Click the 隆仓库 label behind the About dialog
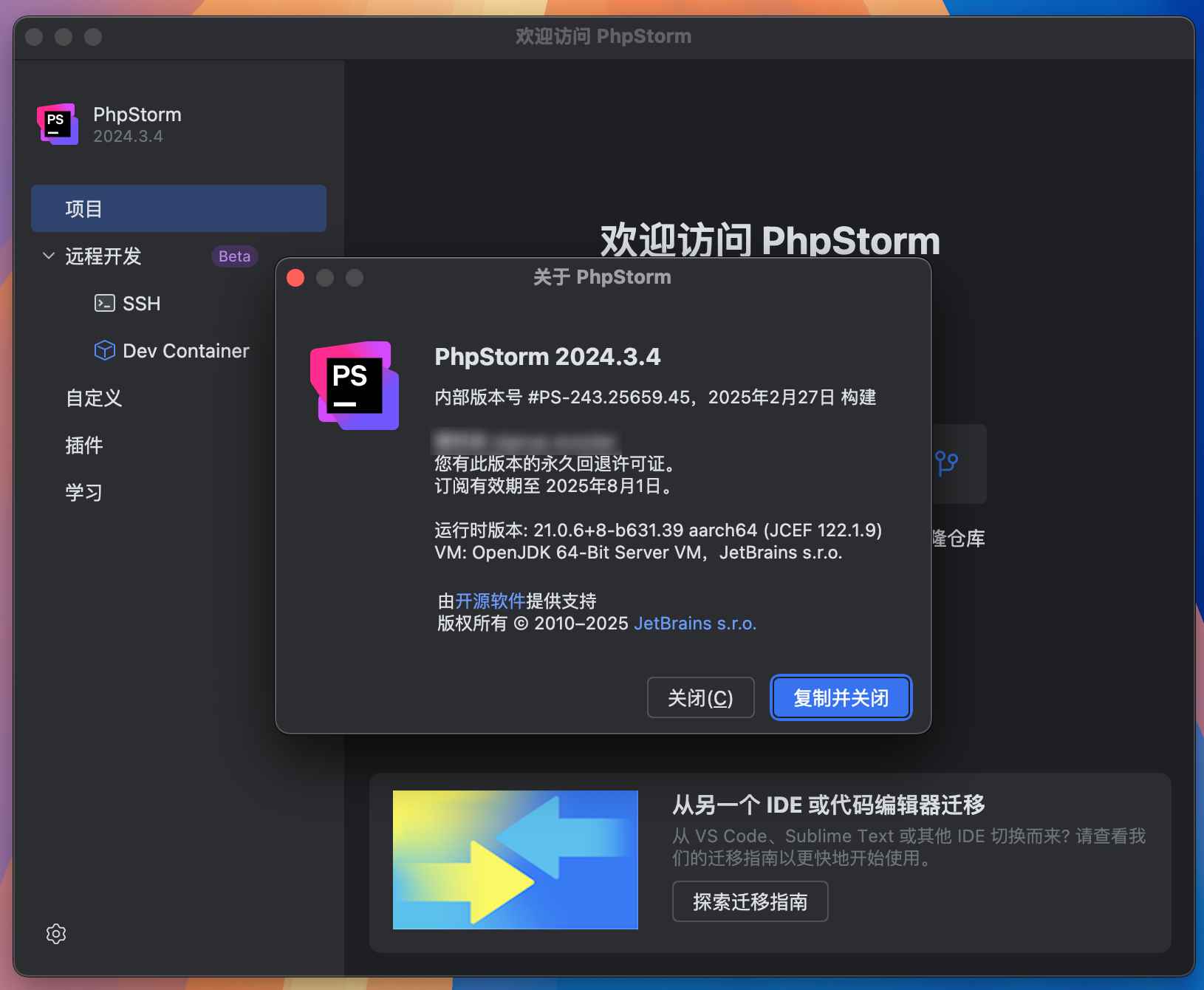This screenshot has width=1204, height=990. click(x=959, y=539)
